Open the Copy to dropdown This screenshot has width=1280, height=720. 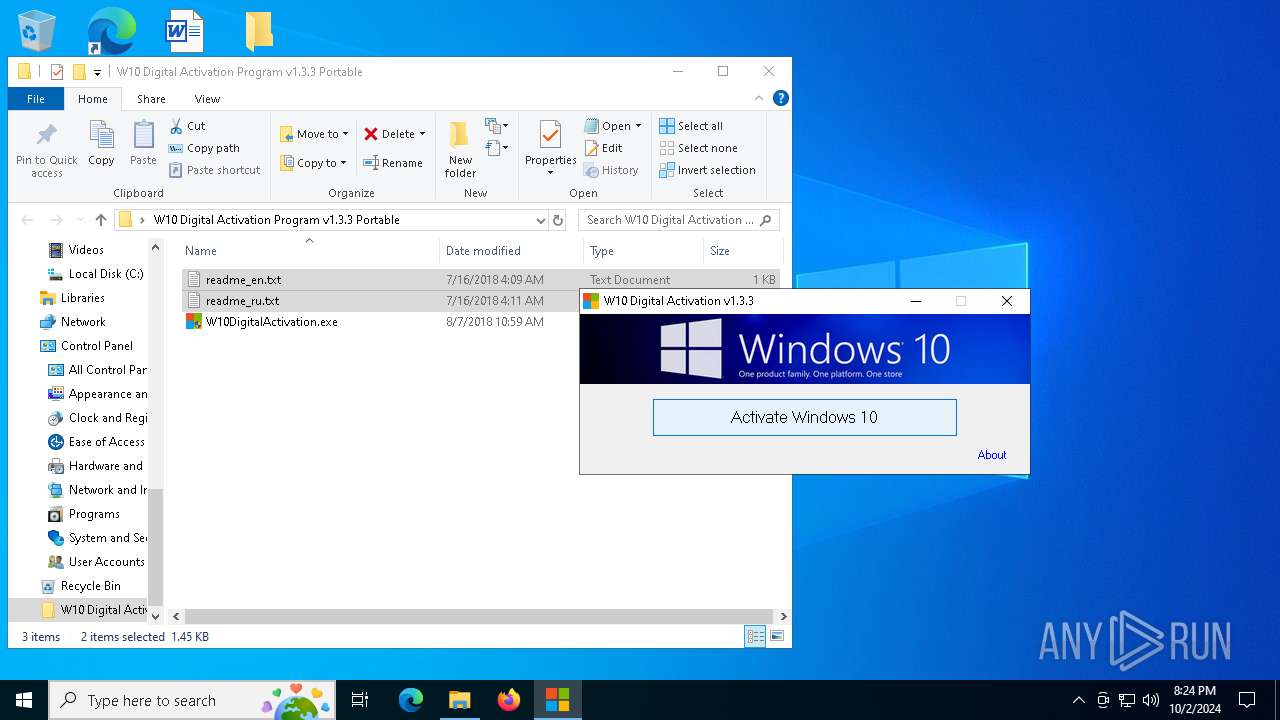314,163
